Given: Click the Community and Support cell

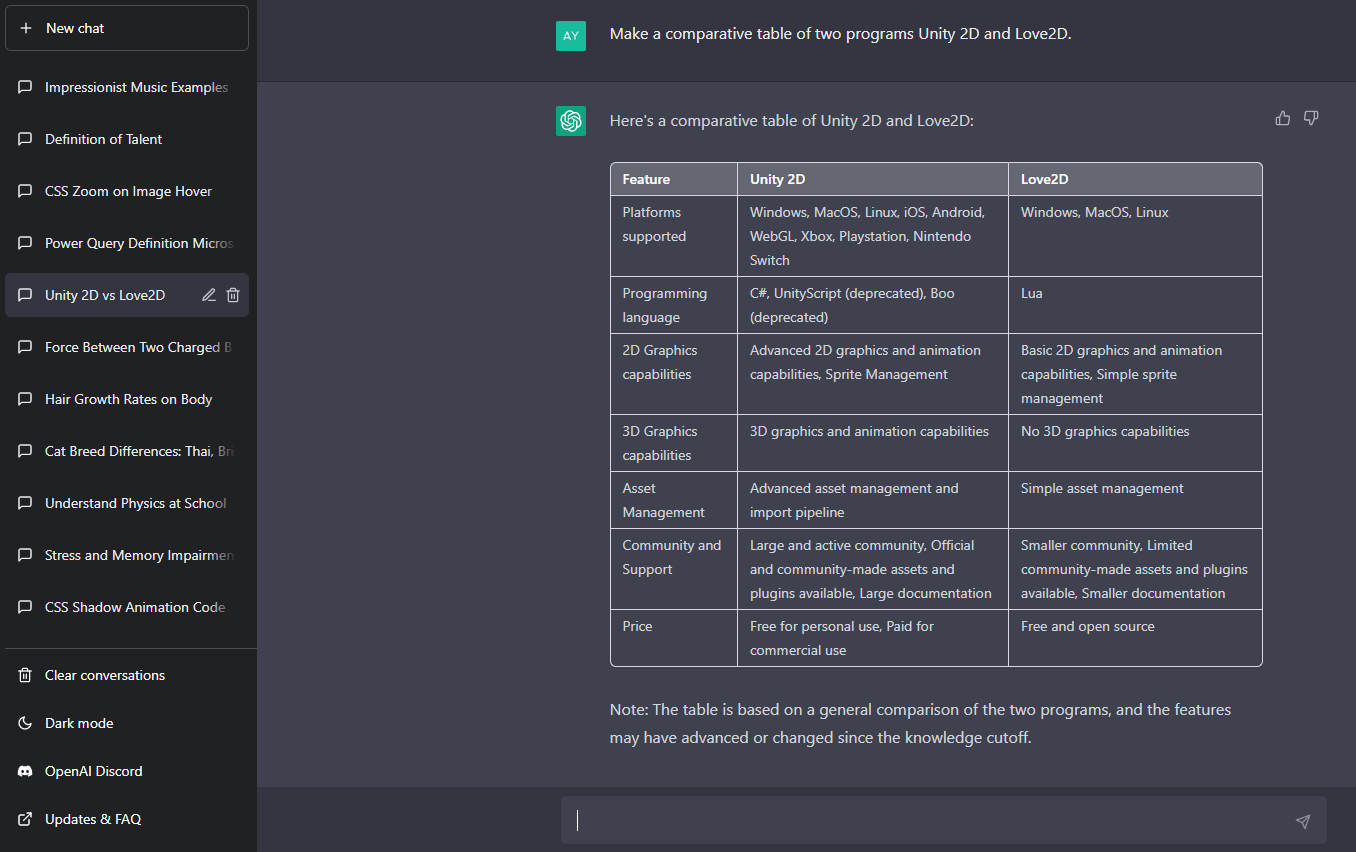Looking at the screenshot, I should [x=674, y=569].
